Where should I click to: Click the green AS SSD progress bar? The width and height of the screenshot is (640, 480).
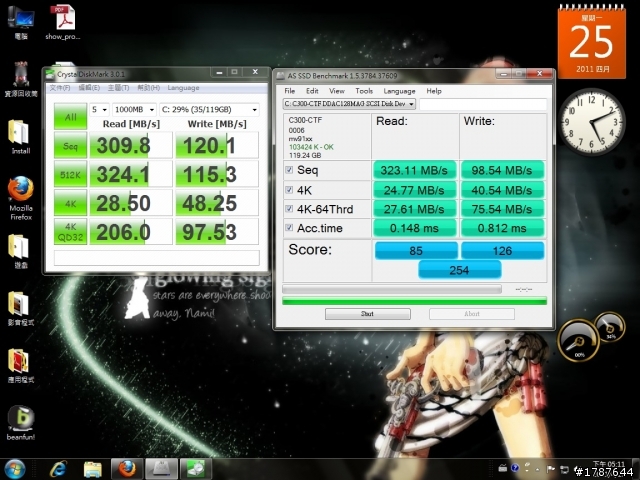pos(415,301)
